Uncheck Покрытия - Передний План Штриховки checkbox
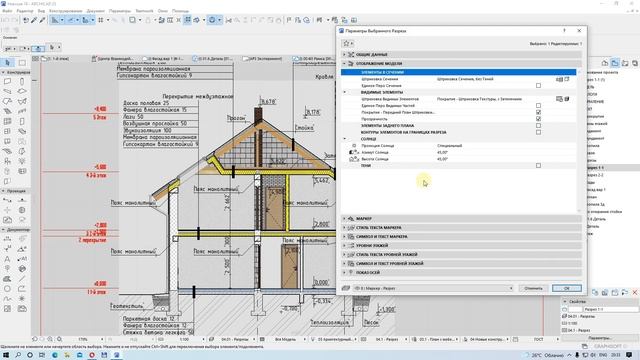 click(x=538, y=112)
